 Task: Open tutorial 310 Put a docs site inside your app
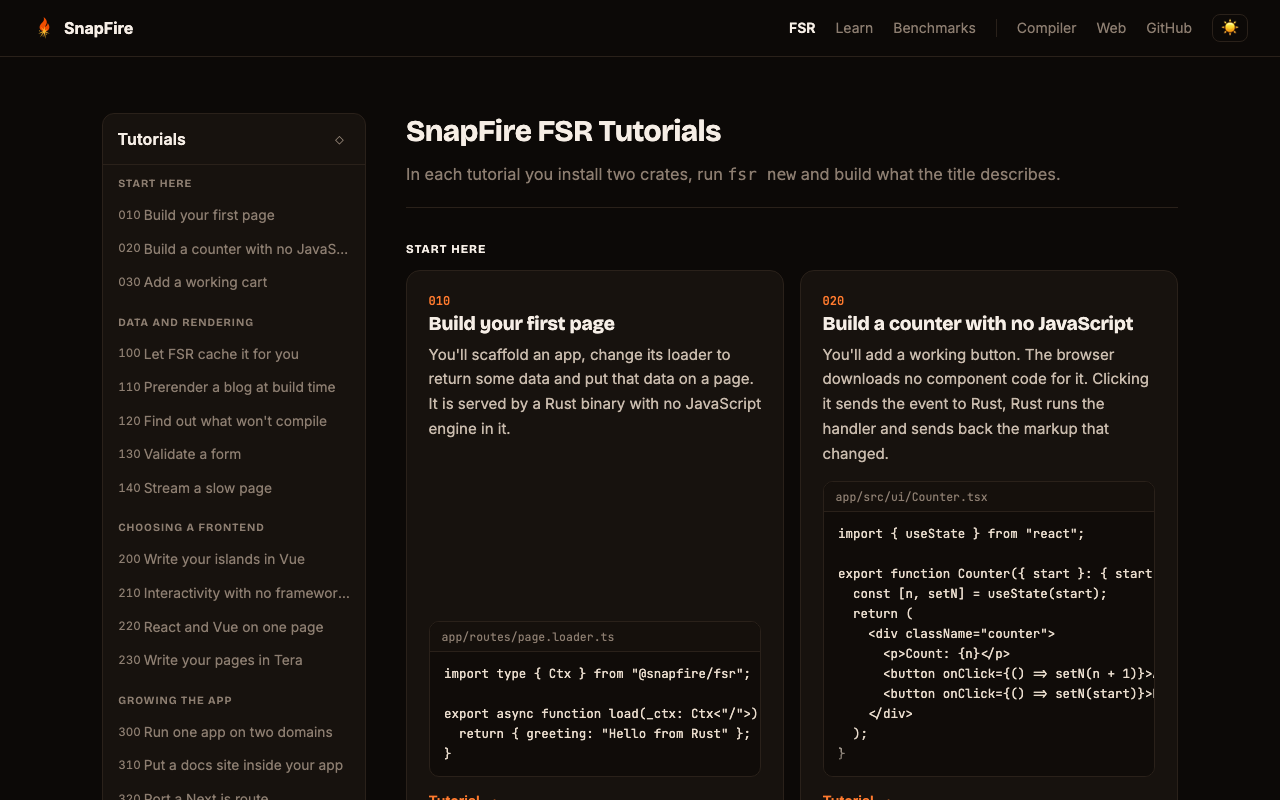pyautogui.click(x=234, y=765)
